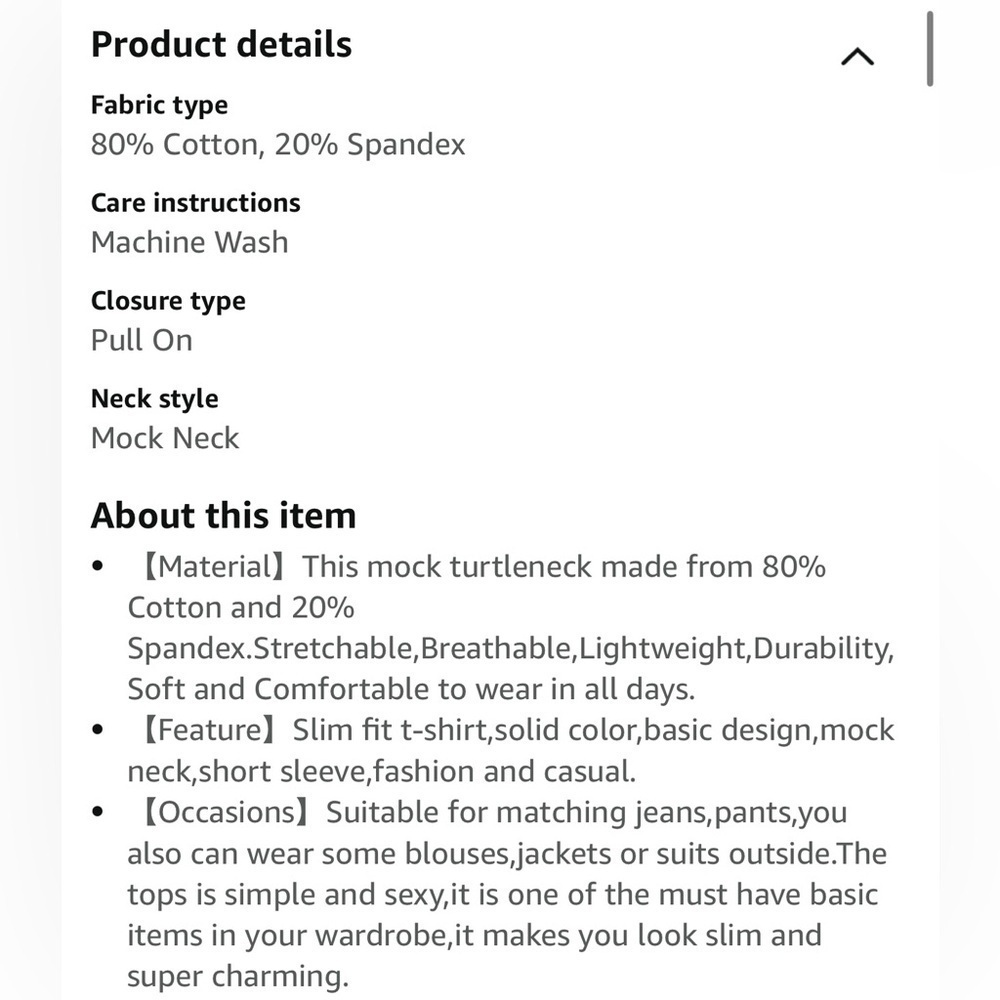Click the Care instructions label

(196, 203)
